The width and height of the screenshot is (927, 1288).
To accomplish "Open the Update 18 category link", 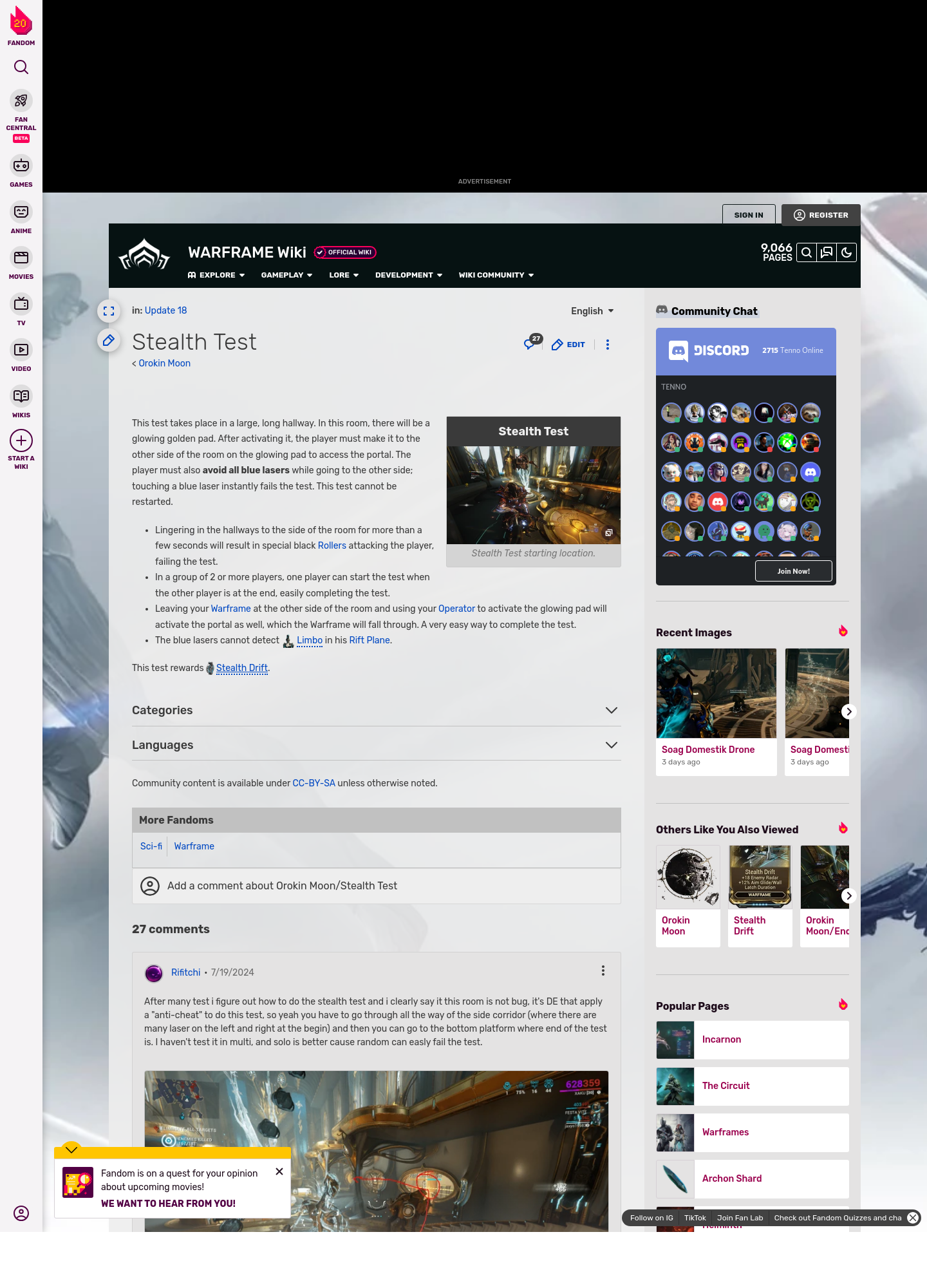I will pos(165,310).
